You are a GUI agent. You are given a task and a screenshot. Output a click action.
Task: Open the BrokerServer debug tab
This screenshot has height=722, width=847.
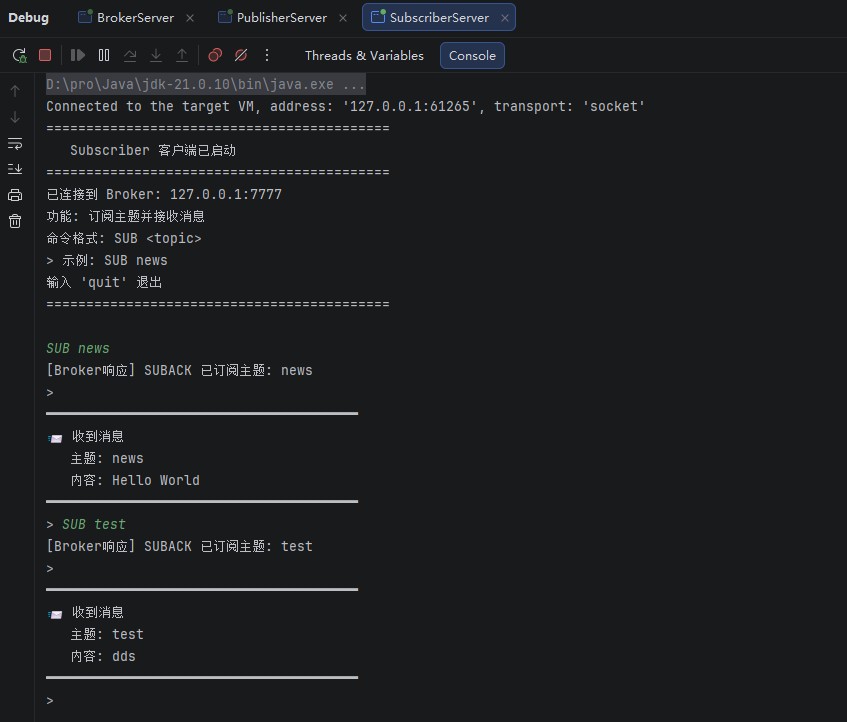127,17
